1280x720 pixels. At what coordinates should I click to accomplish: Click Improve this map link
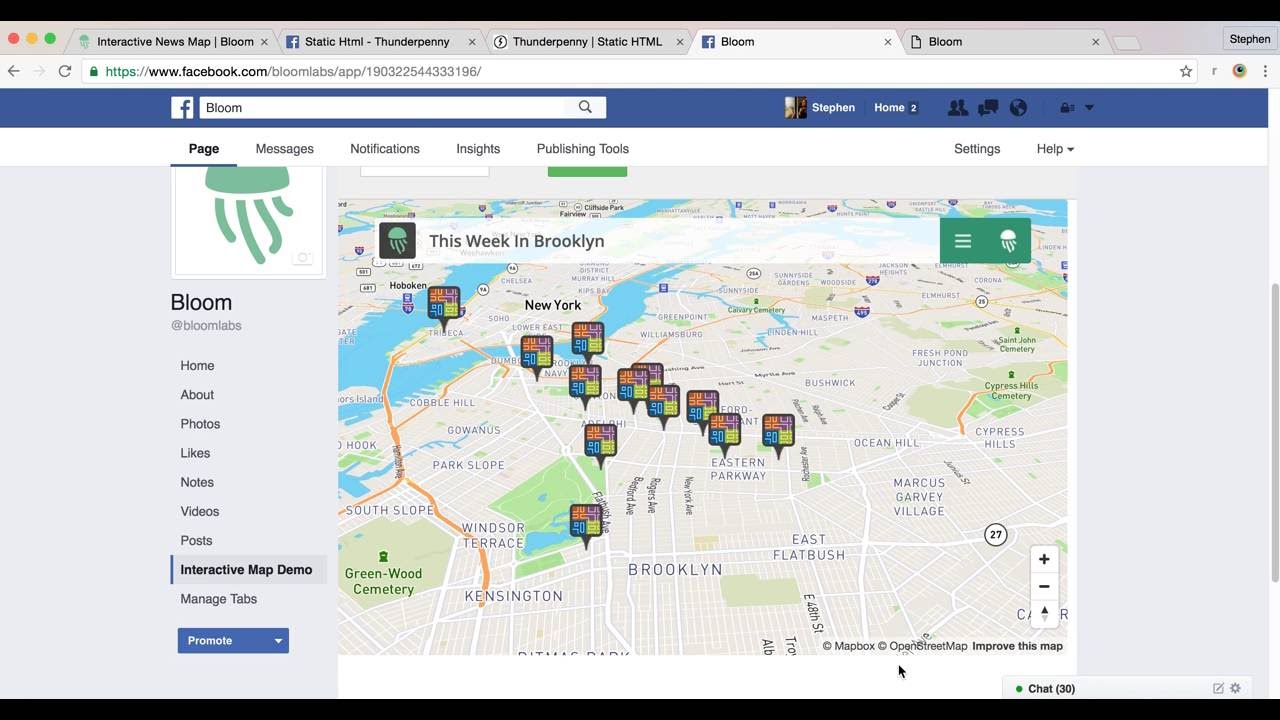pyautogui.click(x=1017, y=646)
